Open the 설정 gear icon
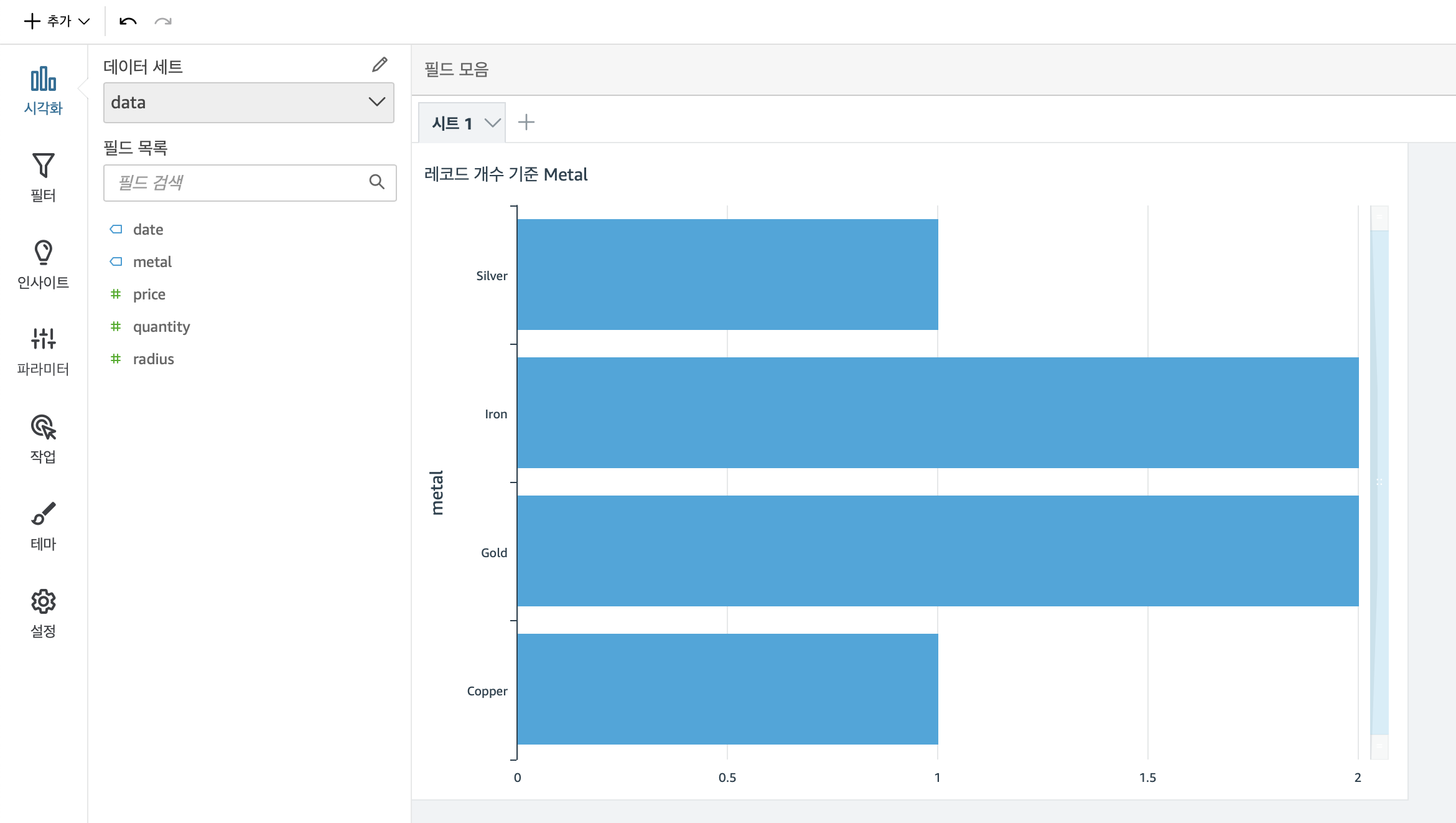 [x=43, y=601]
